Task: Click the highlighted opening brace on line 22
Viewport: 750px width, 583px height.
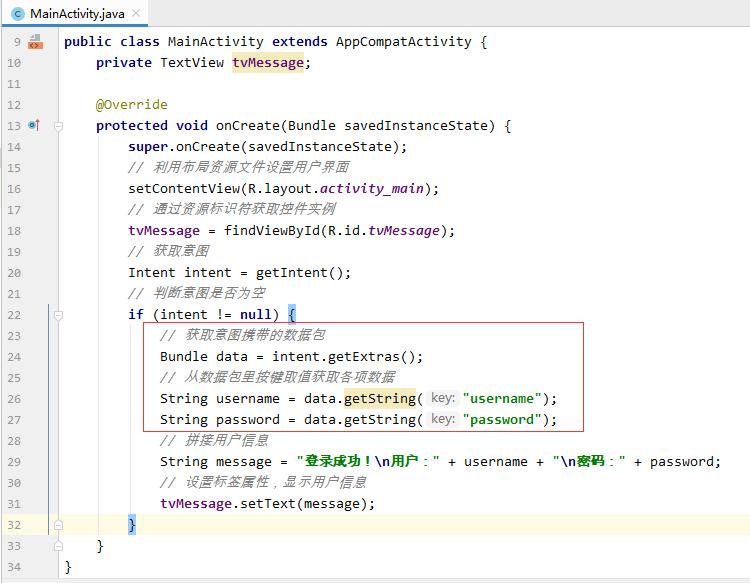Action: click(x=292, y=314)
